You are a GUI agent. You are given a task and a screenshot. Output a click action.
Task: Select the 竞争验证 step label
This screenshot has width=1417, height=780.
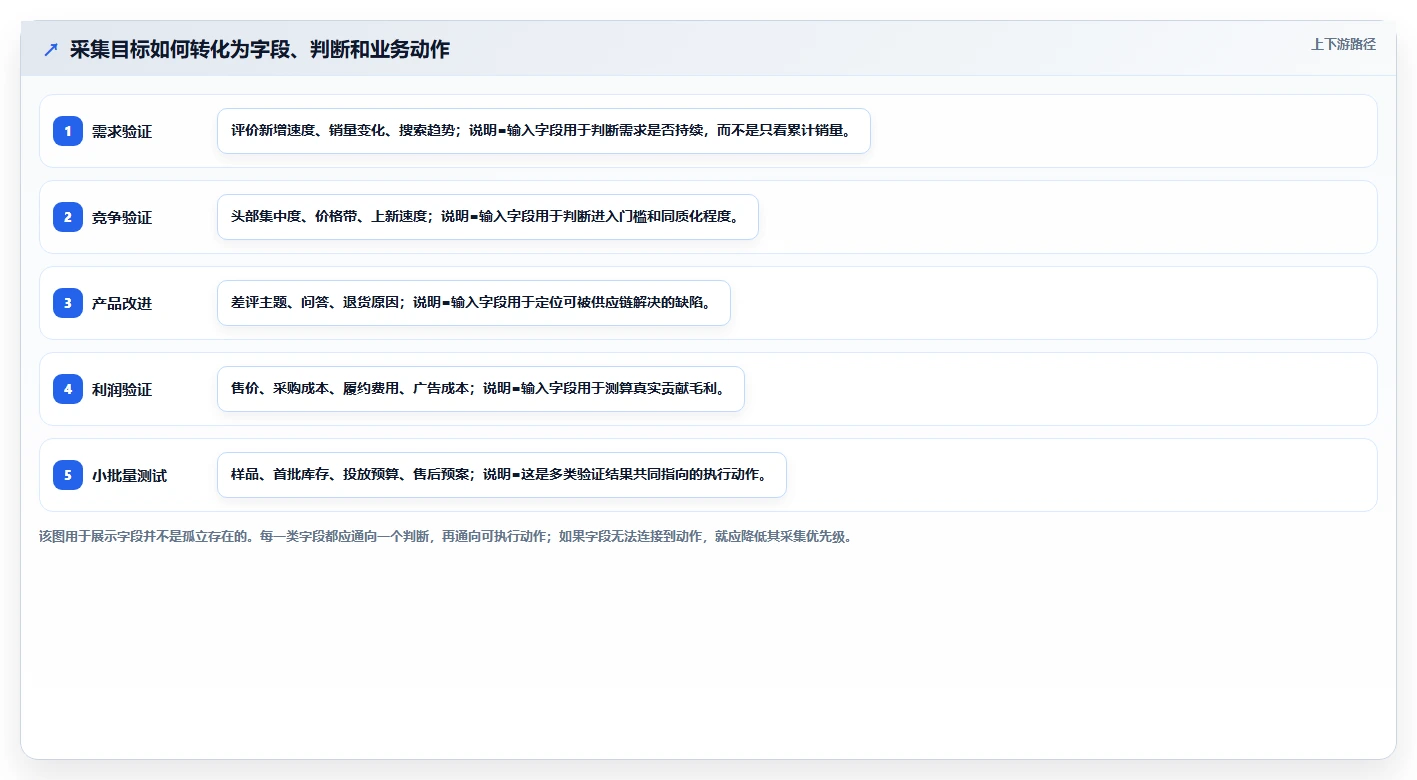(x=122, y=217)
